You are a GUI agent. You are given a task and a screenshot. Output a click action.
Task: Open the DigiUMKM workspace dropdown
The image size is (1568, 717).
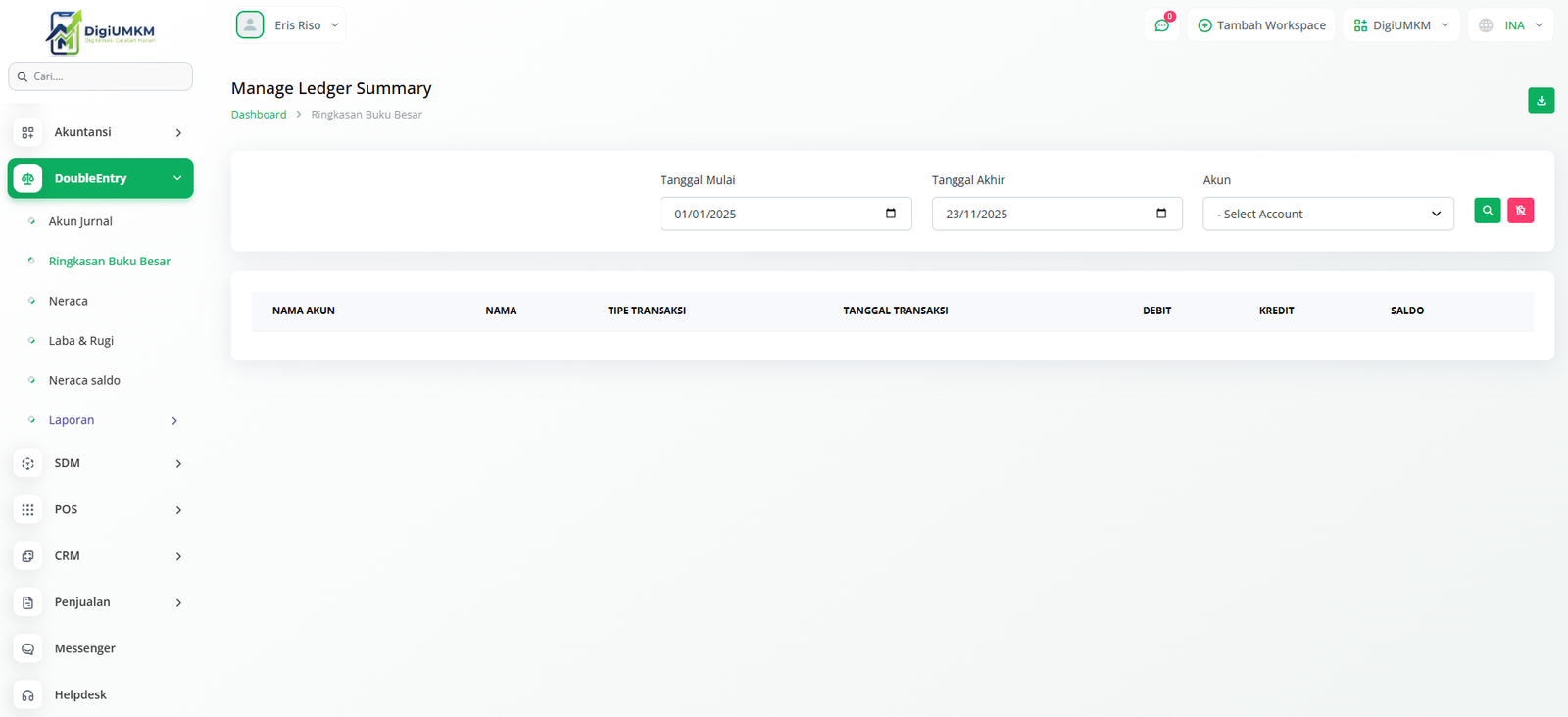(1400, 25)
